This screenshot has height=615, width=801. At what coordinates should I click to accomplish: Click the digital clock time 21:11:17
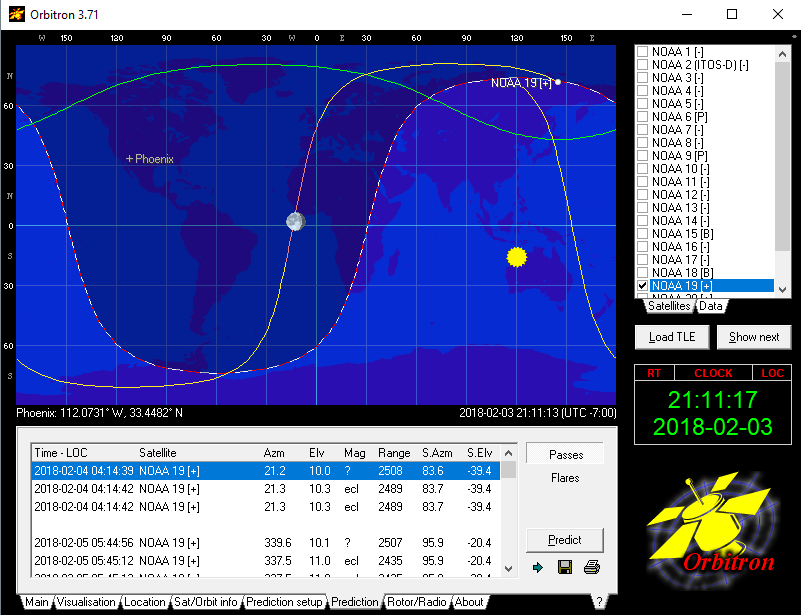pyautogui.click(x=713, y=399)
